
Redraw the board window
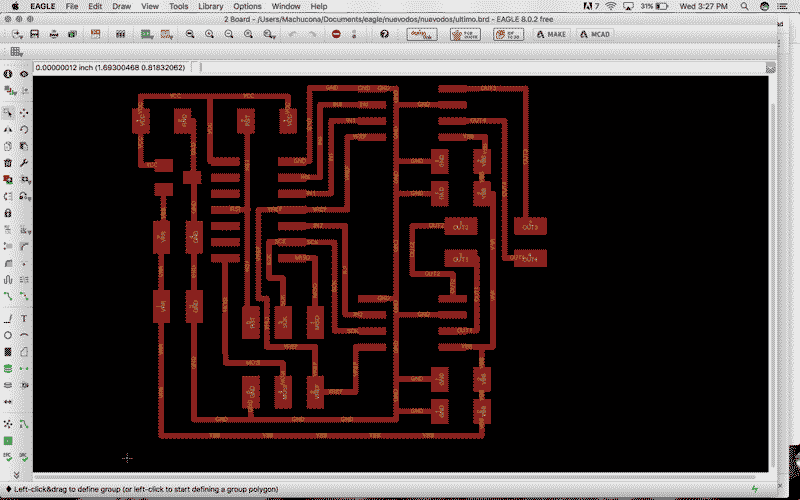coord(248,34)
